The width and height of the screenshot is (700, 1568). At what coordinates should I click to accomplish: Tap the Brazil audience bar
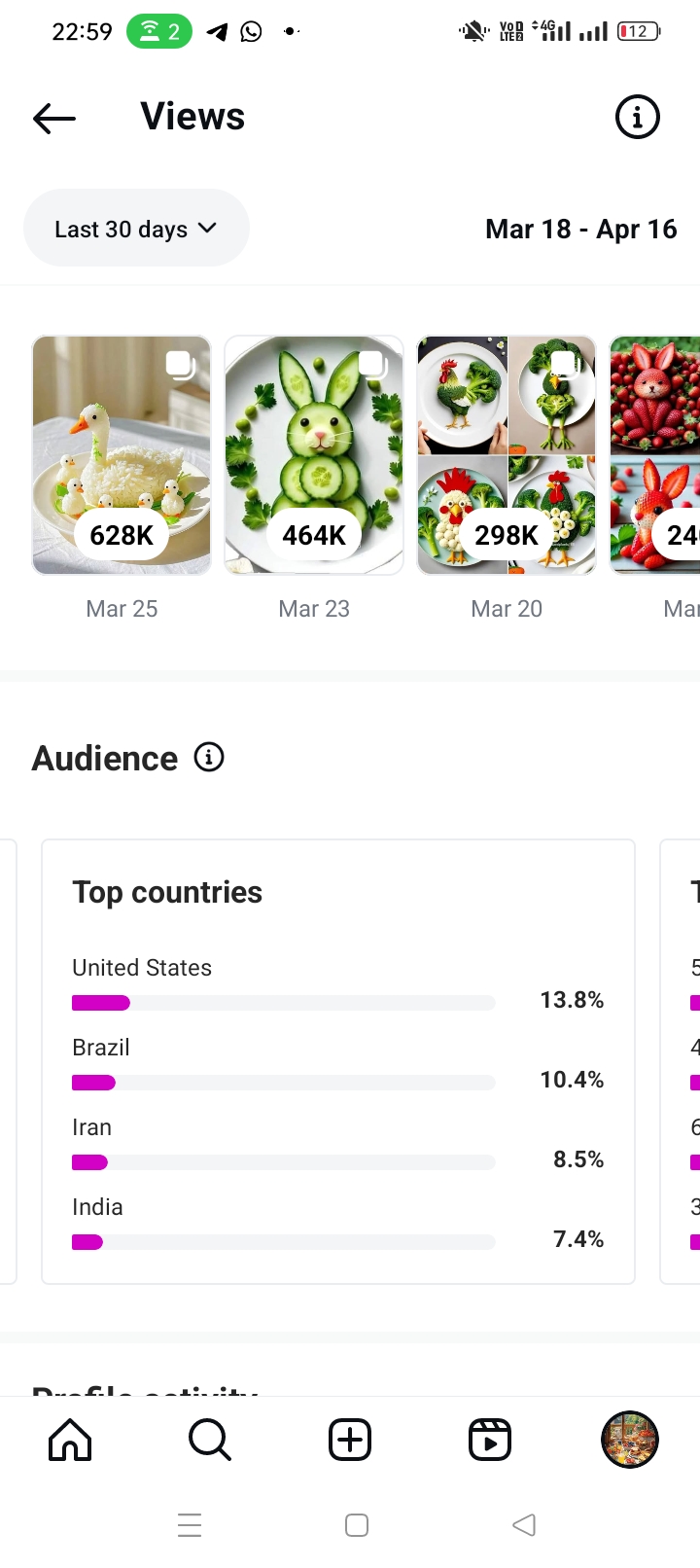click(x=283, y=1083)
